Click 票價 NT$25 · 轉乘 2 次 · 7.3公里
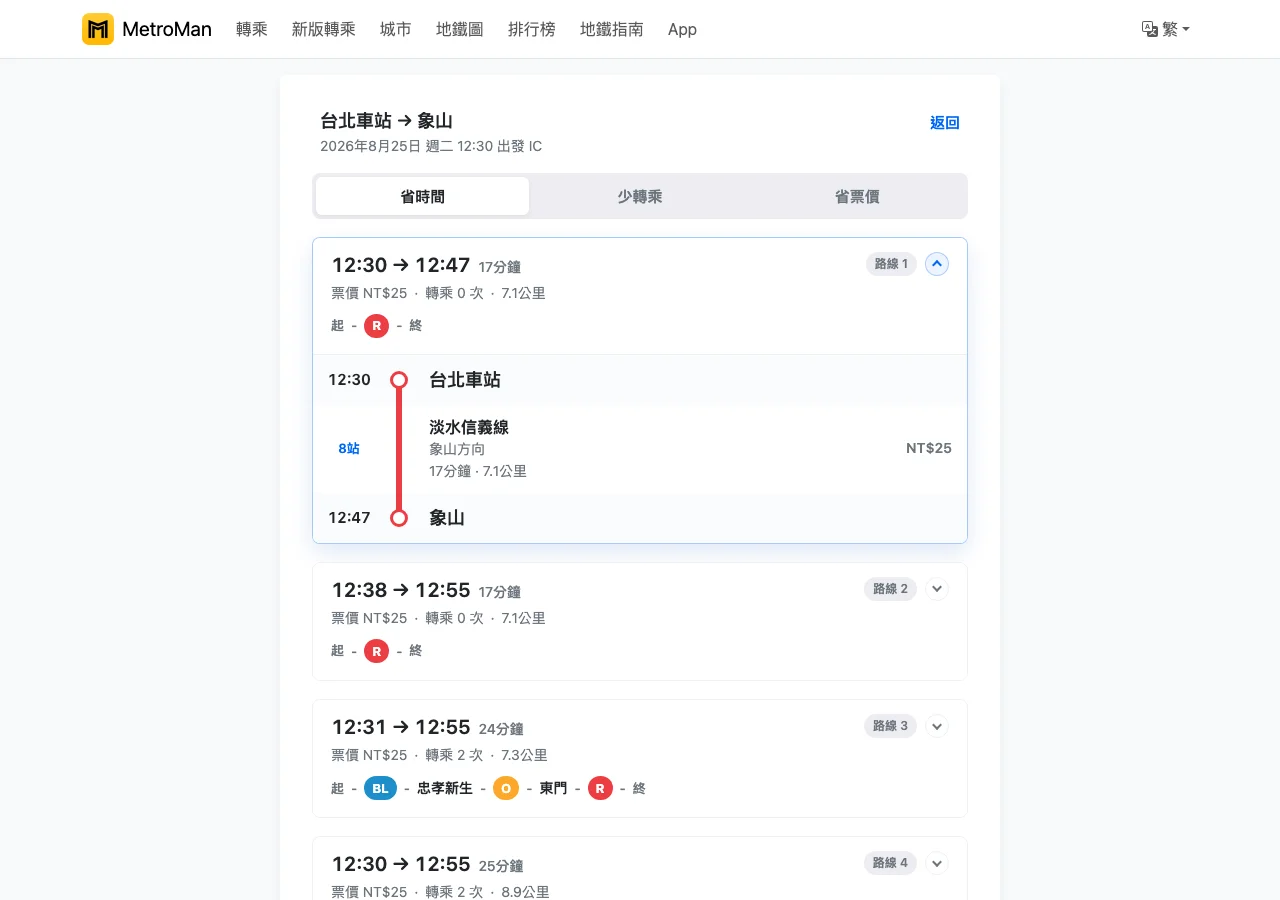Image resolution: width=1280 pixels, height=900 pixels. [440, 755]
